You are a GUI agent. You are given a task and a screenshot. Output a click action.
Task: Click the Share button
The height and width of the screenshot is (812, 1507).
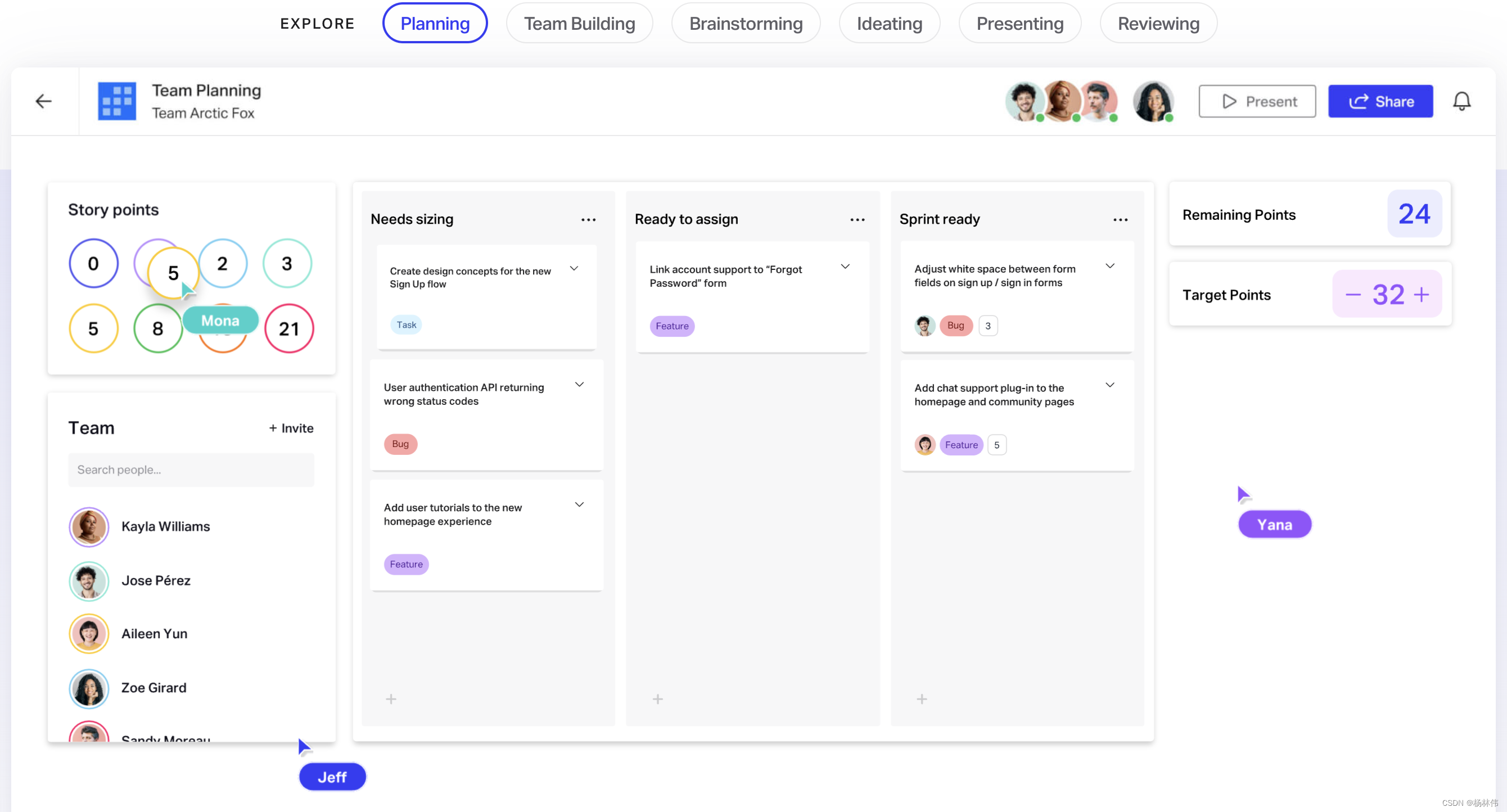(x=1380, y=101)
